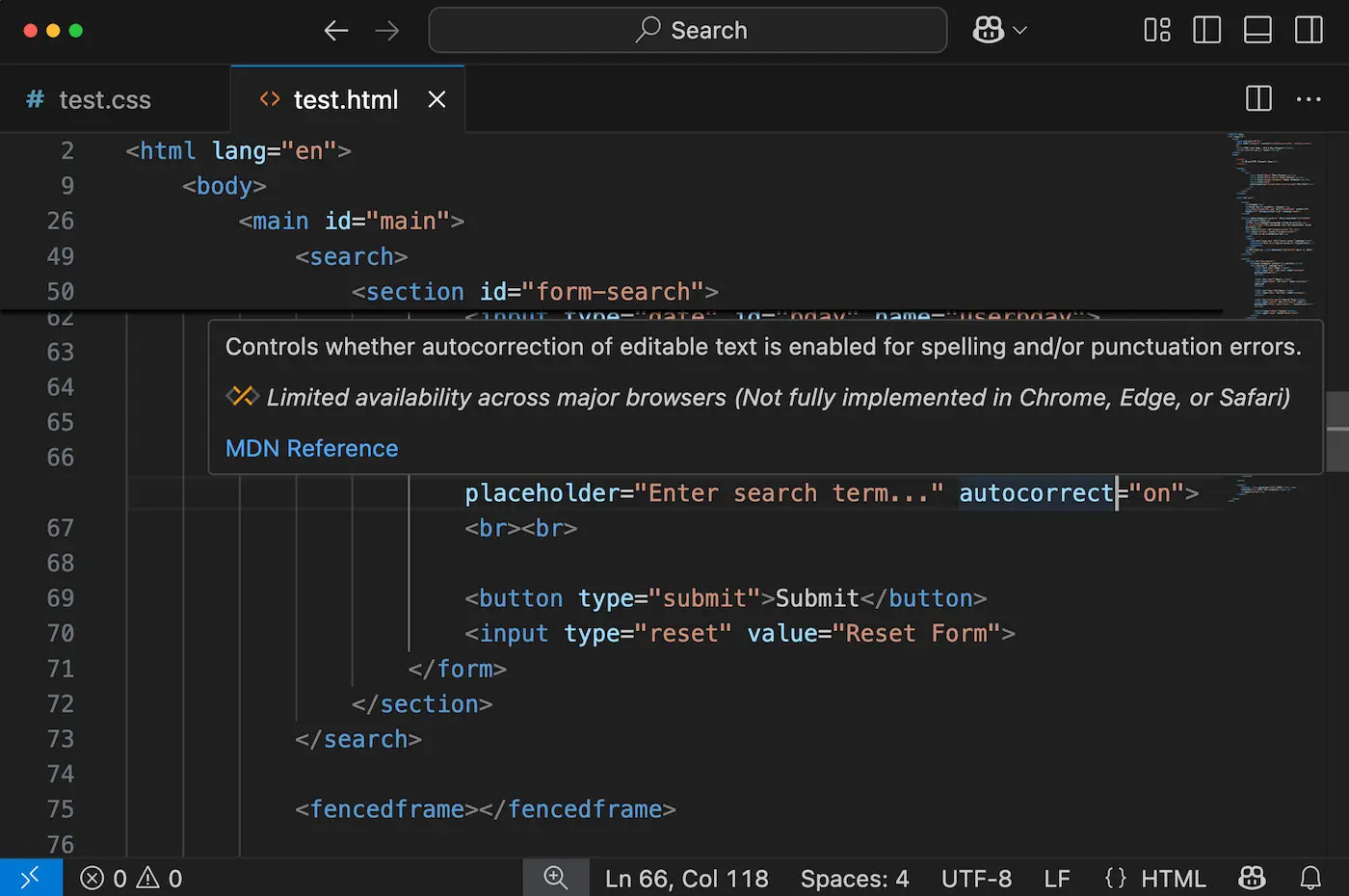This screenshot has height=896, width=1349.
Task: Open the MDN Reference link
Action: click(311, 448)
